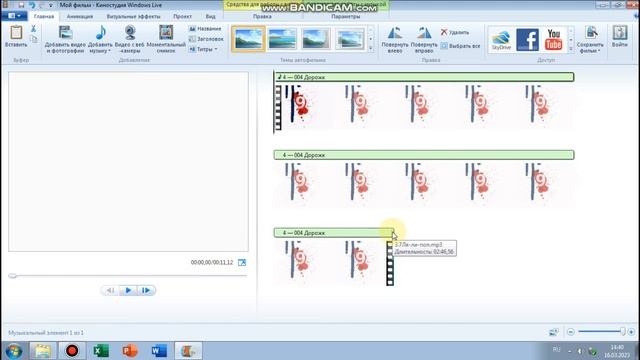Screen dimensions: 640x360
Task: Open the Главная (Home) ribbon tab
Action: (44, 17)
